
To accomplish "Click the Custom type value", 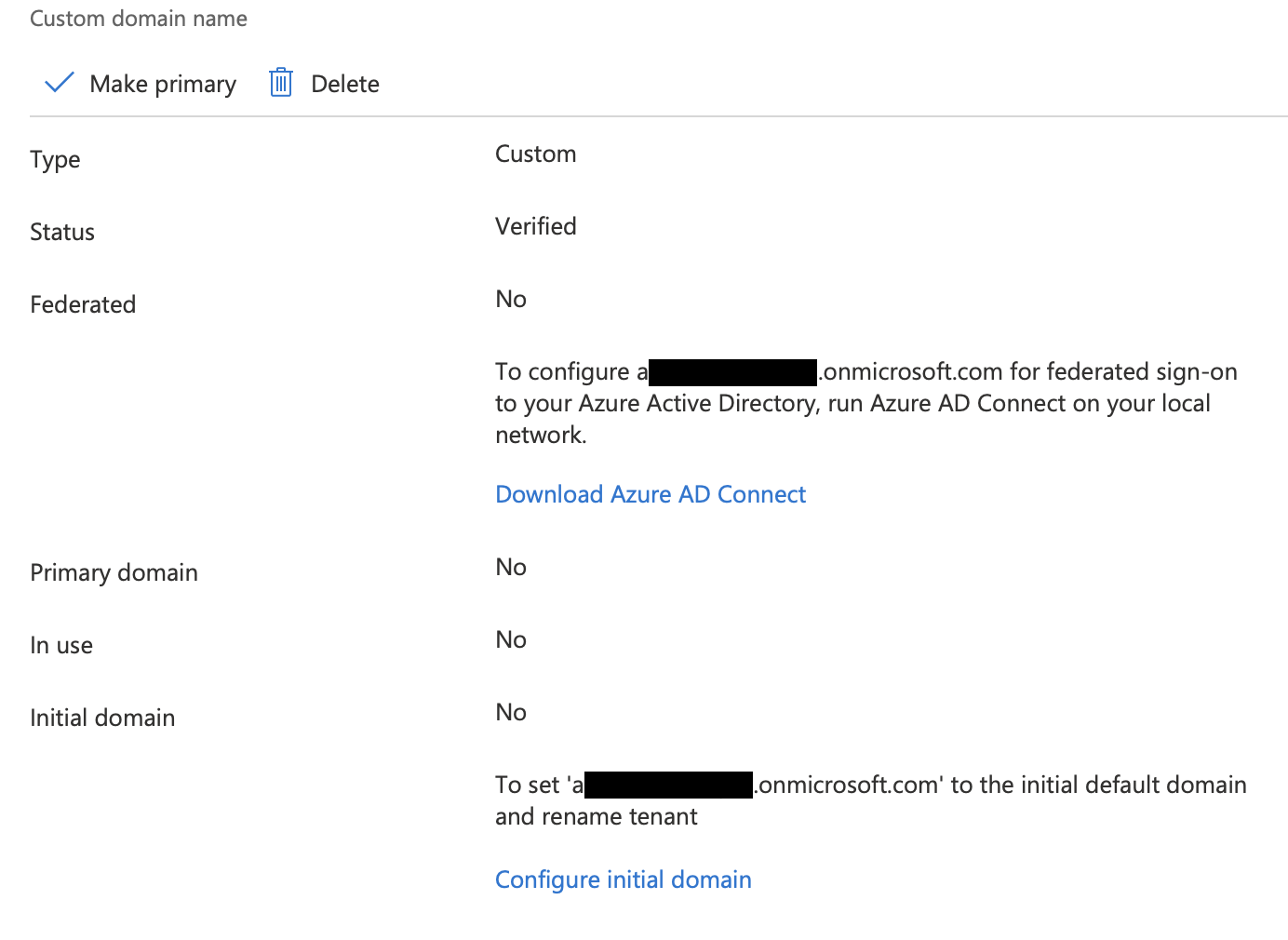I will (535, 153).
